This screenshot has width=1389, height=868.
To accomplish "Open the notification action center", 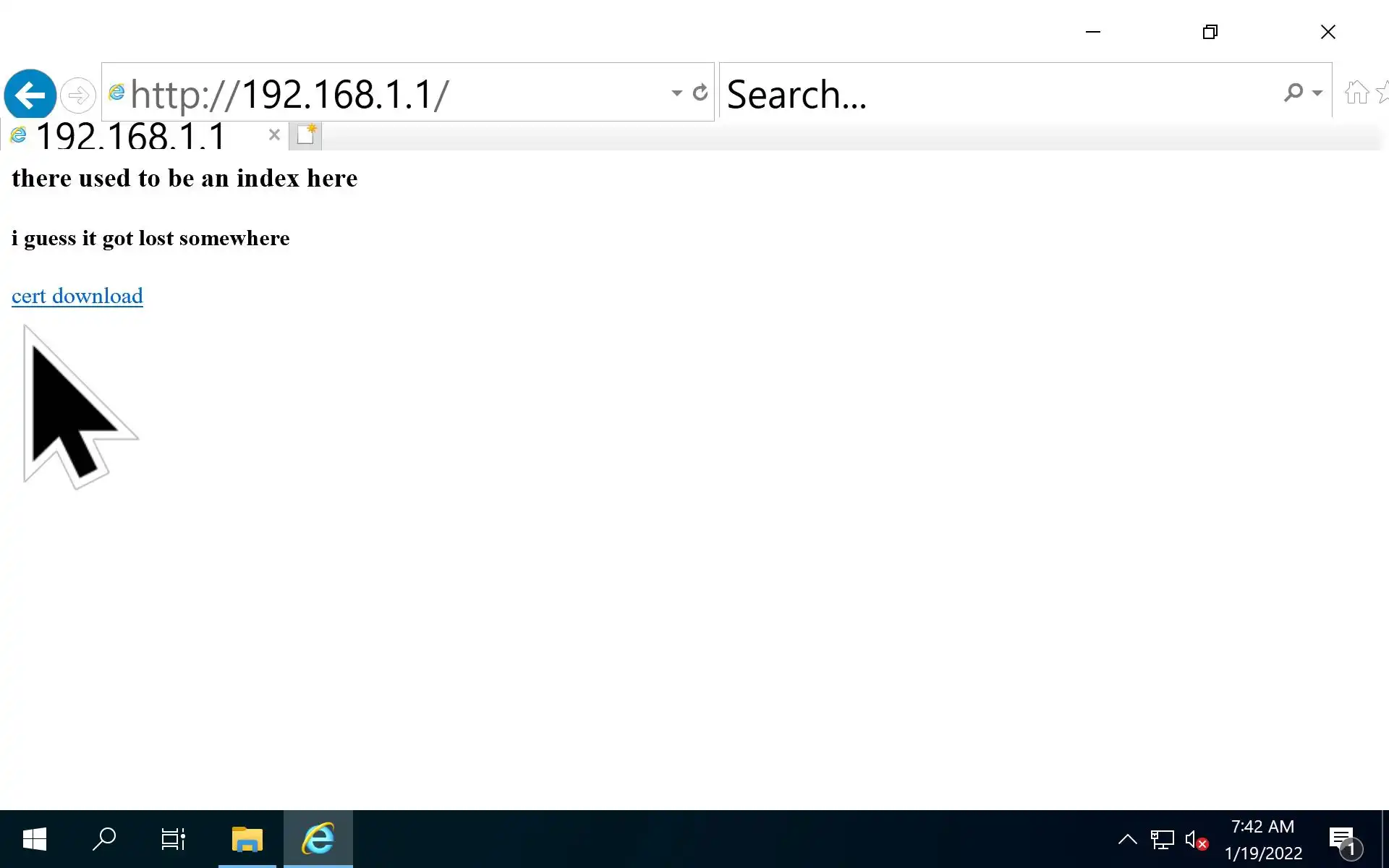I will click(x=1343, y=840).
